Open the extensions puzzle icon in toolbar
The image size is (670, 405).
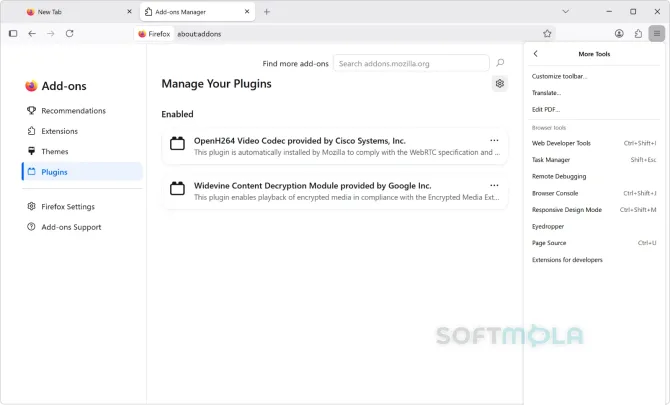(x=638, y=33)
